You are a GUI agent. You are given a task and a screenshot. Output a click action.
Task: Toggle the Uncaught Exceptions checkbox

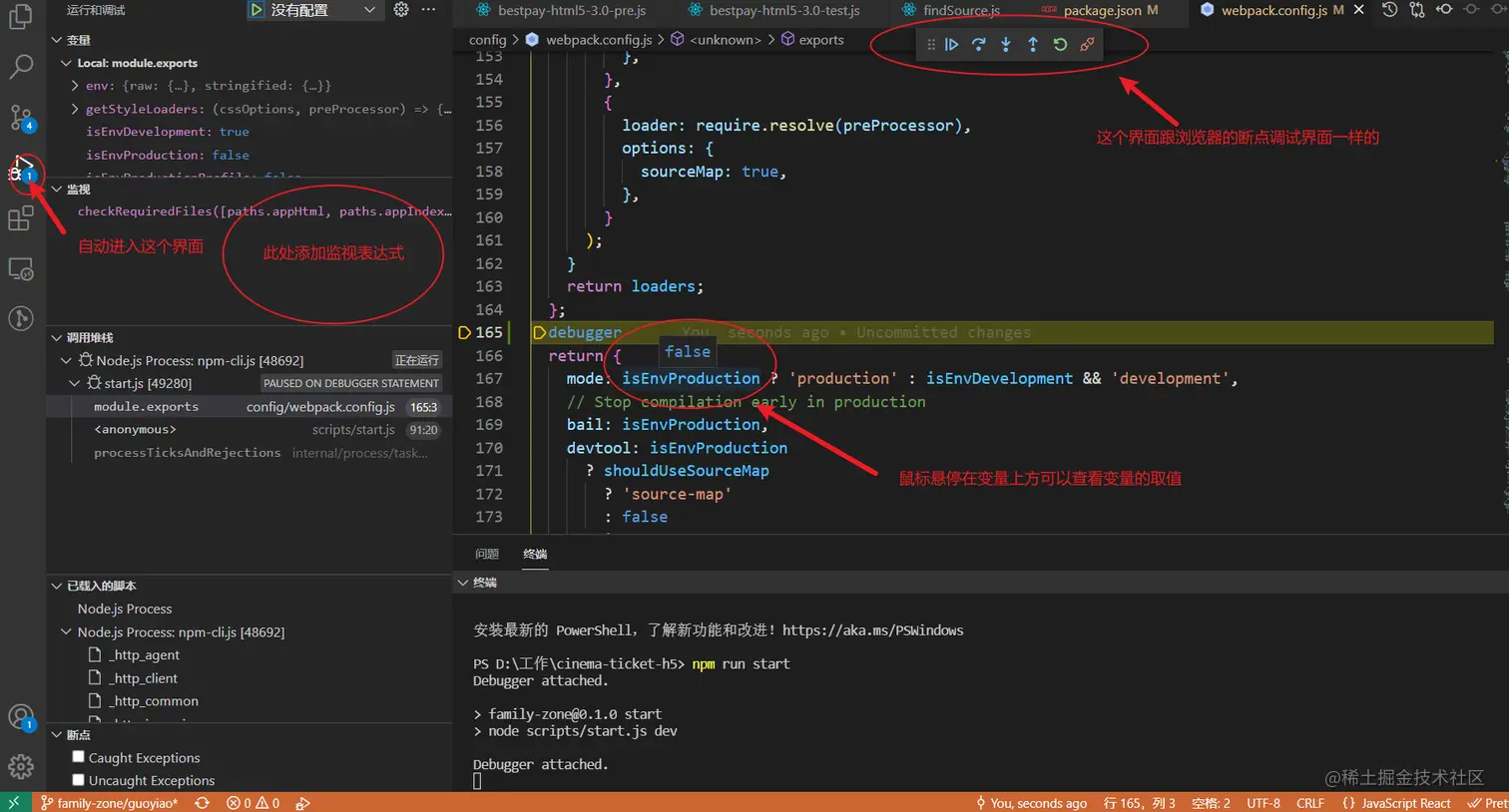pos(79,780)
